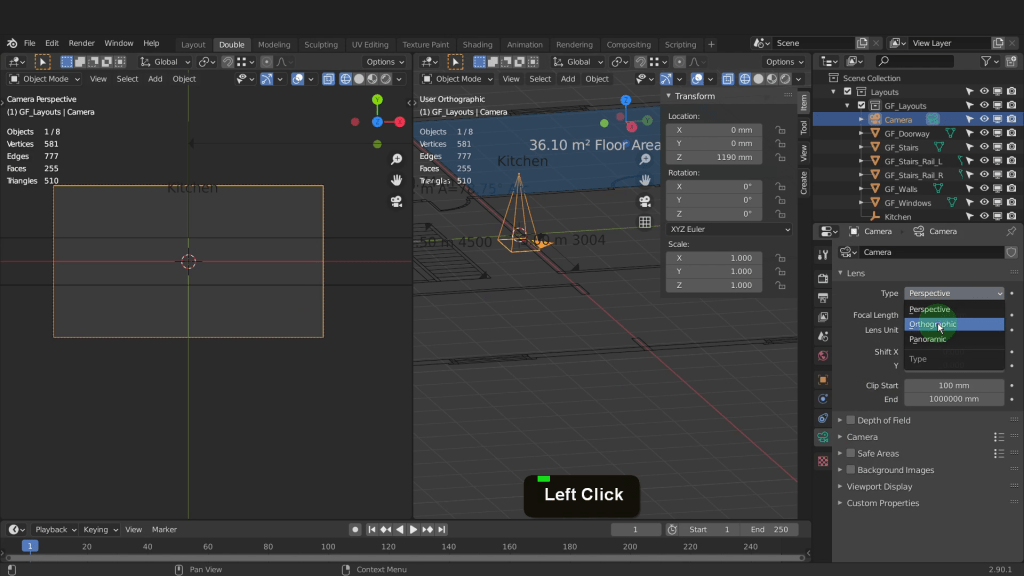
Task: Hide GF_Walls using its eye icon
Action: tap(984, 188)
